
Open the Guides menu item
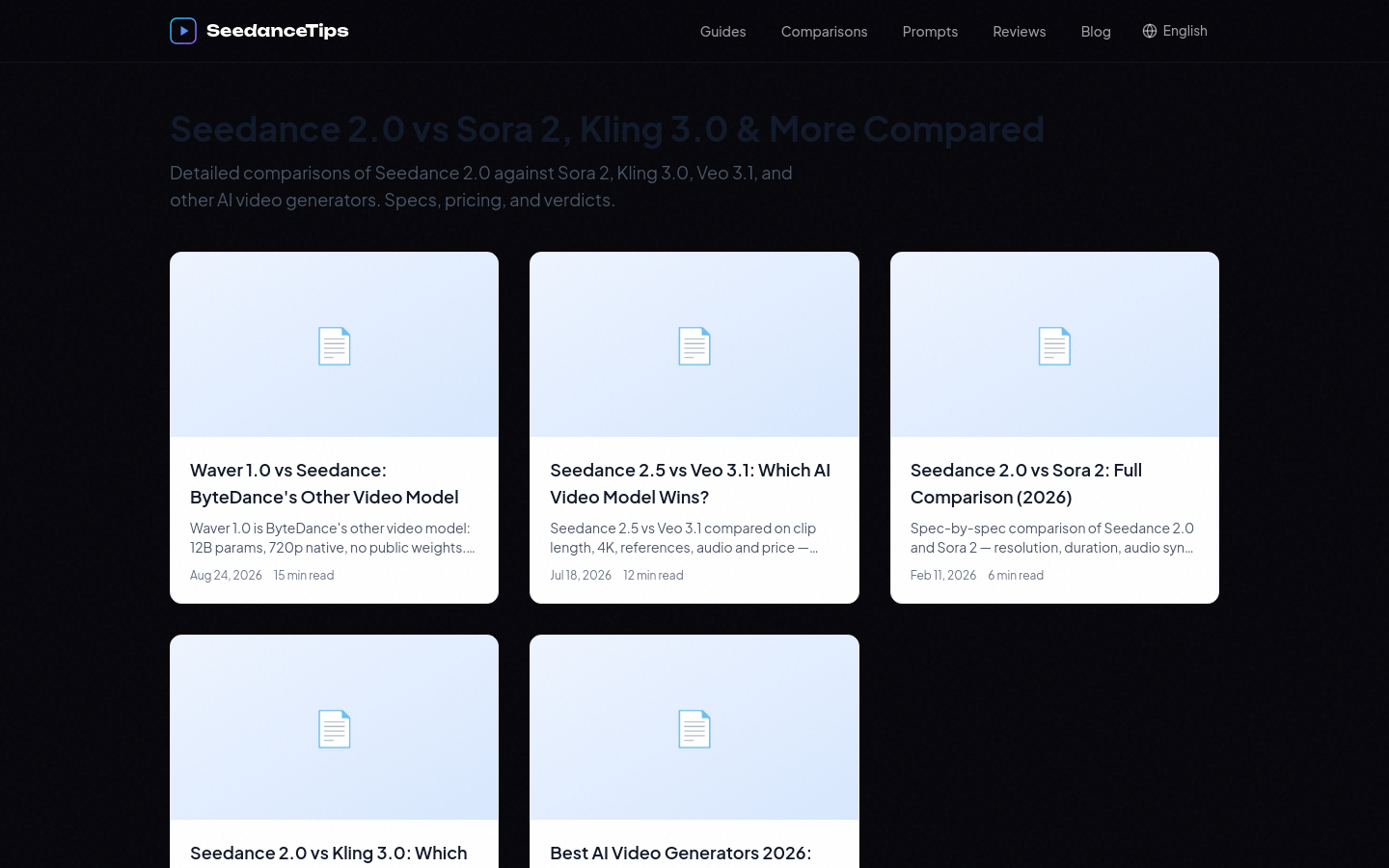(723, 32)
